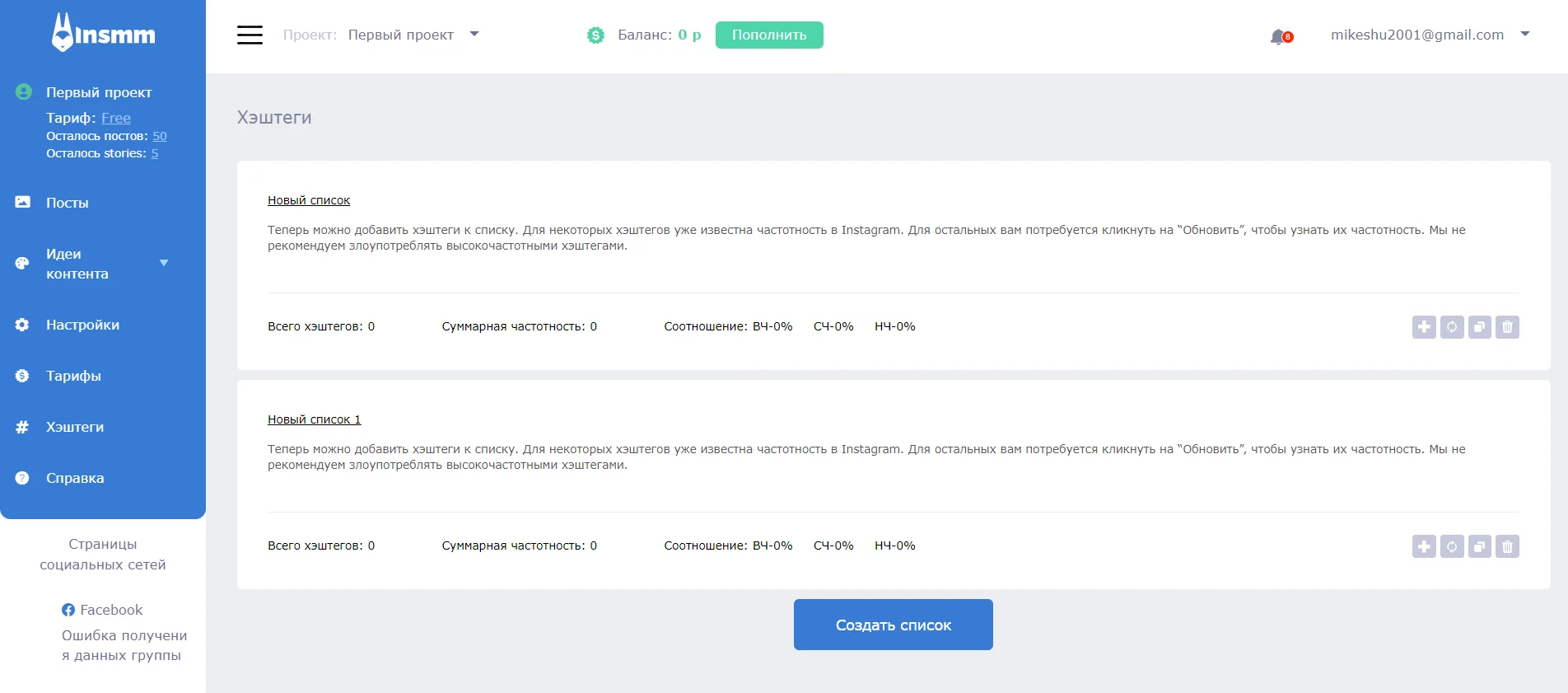
Task: Click the Пополнить balance button
Action: click(768, 35)
